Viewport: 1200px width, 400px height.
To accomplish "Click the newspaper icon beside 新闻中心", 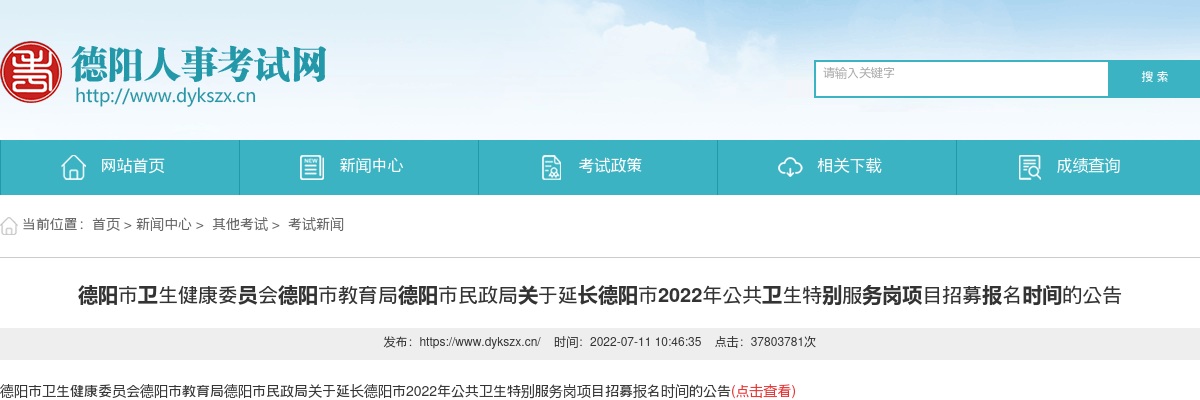I will pyautogui.click(x=312, y=167).
